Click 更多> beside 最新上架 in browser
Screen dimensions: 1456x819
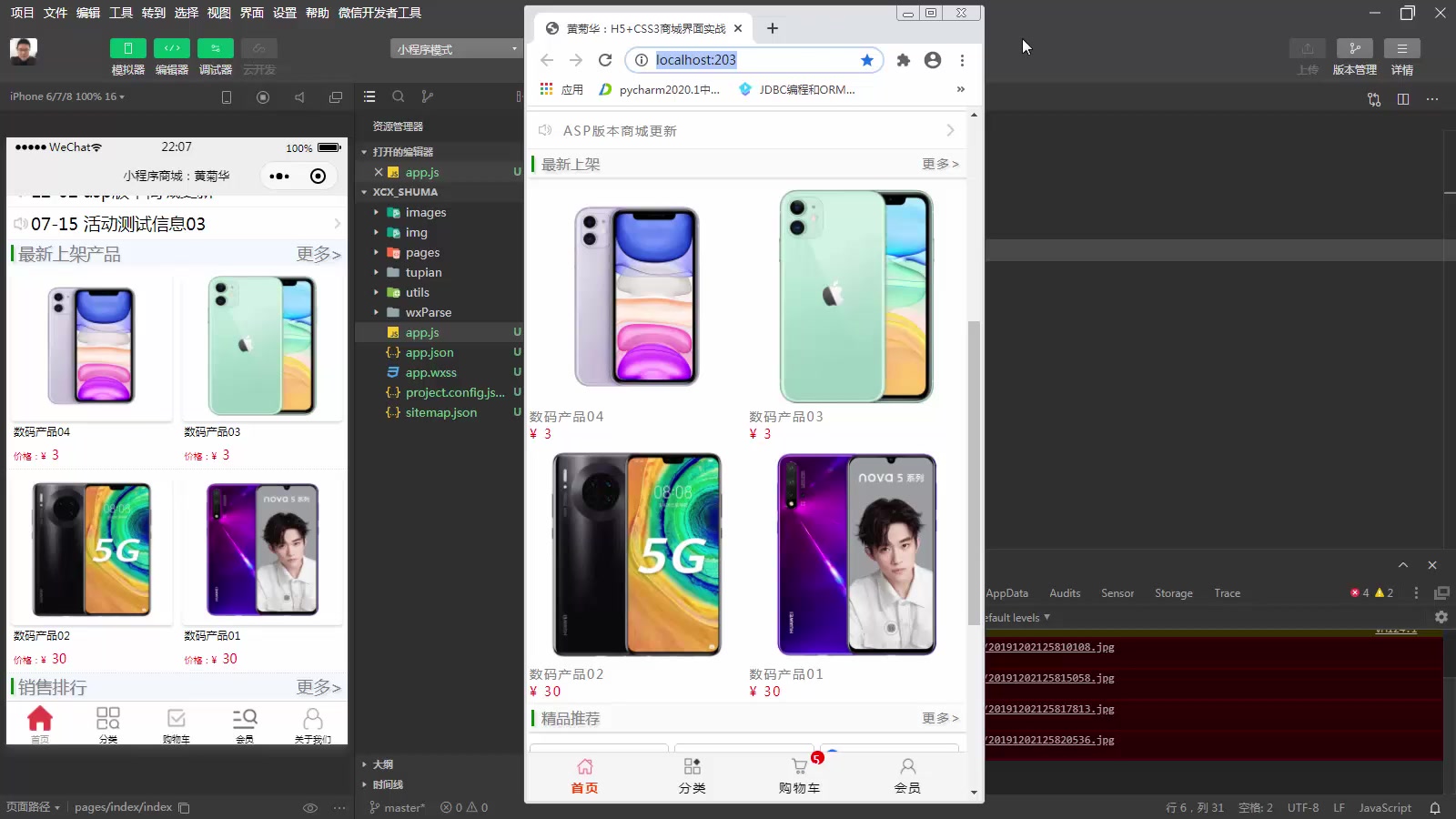[940, 164]
